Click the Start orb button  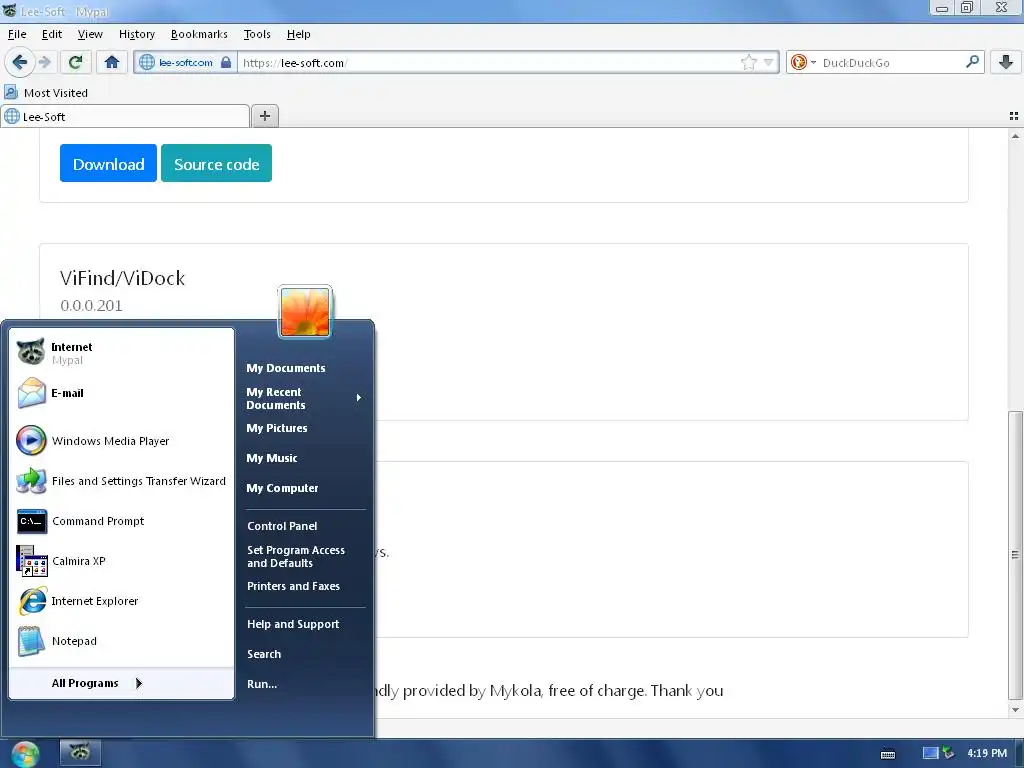click(25, 754)
